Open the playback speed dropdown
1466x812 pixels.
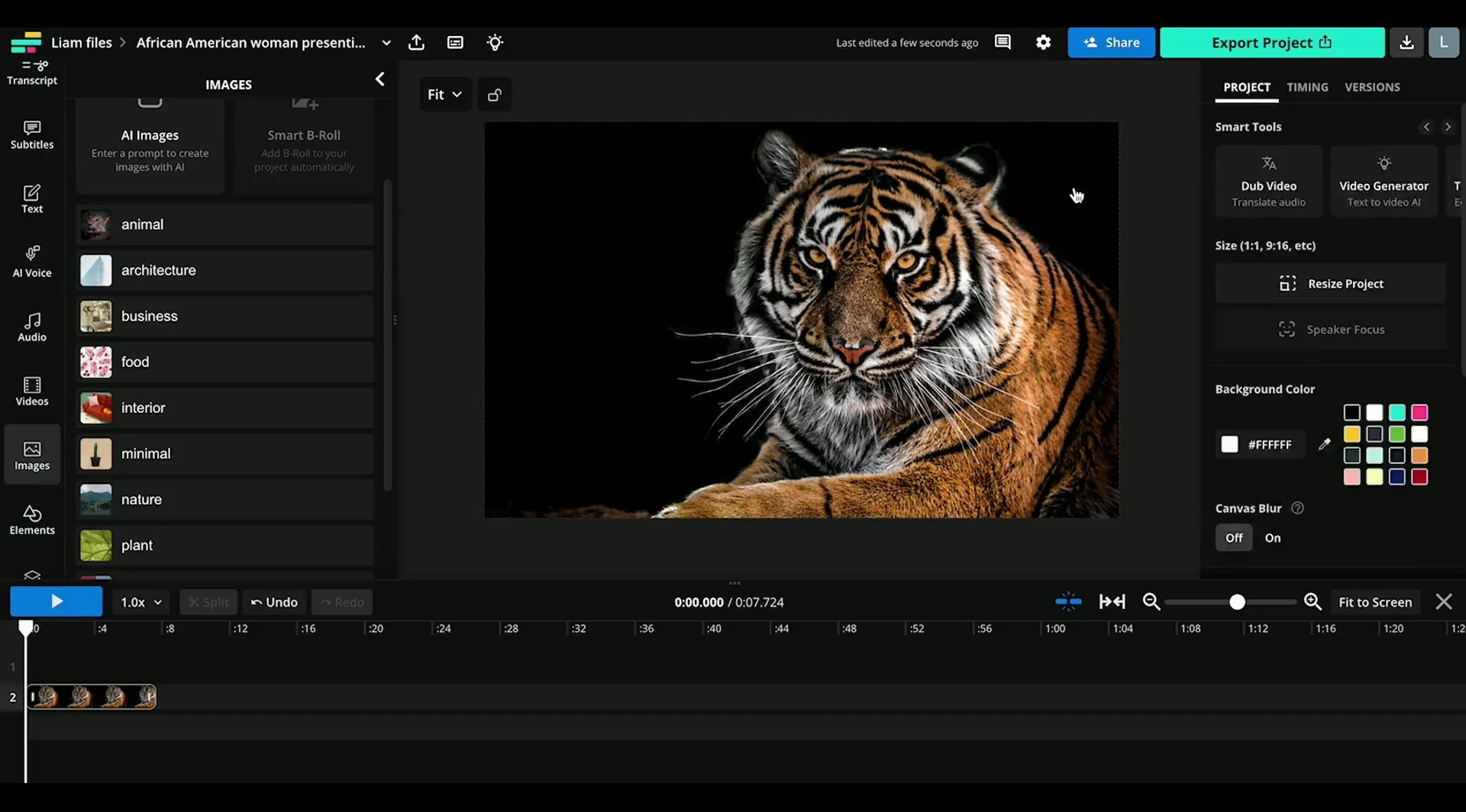[140, 601]
